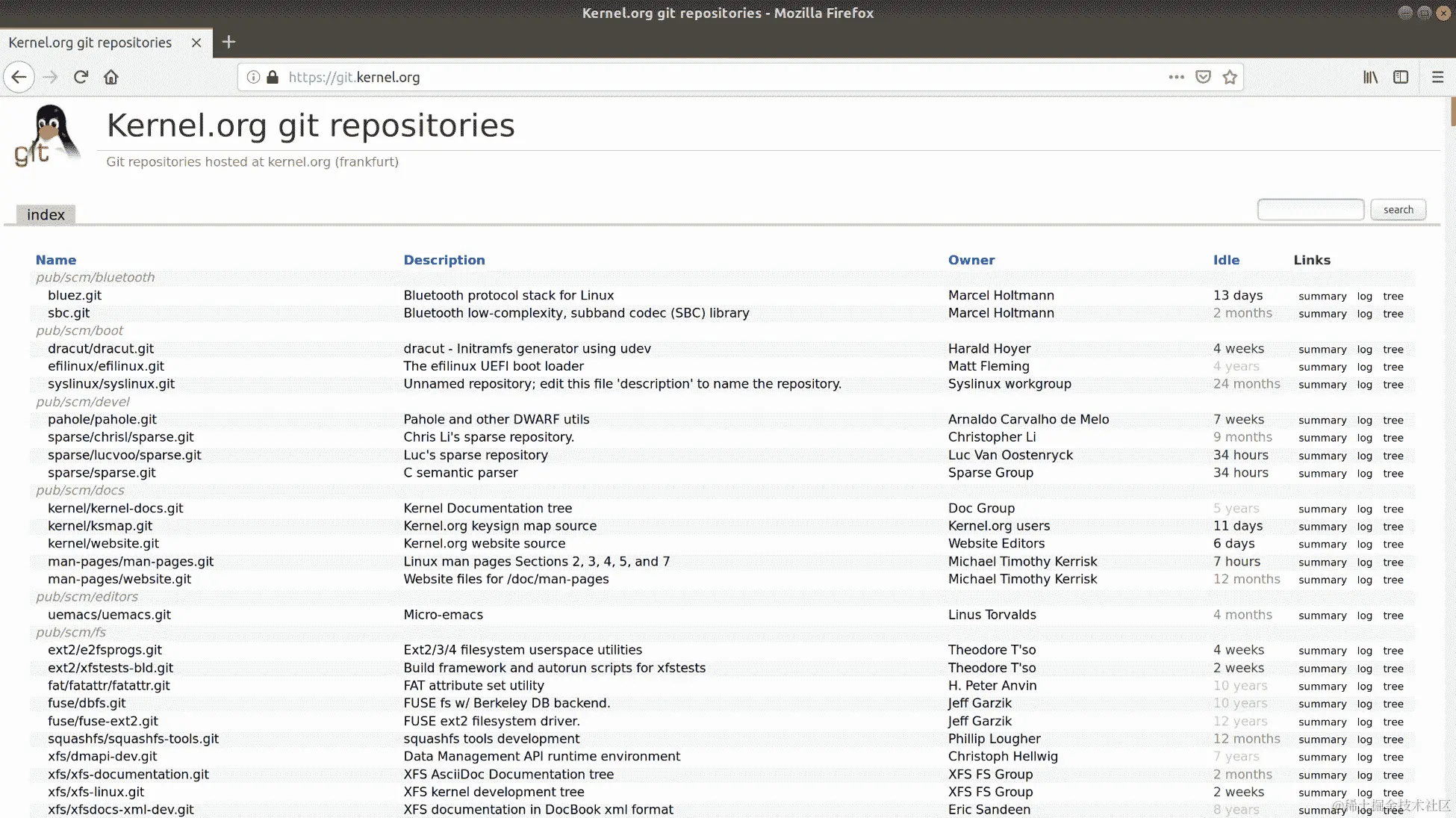Open Firefox hamburger application menu

point(1437,77)
